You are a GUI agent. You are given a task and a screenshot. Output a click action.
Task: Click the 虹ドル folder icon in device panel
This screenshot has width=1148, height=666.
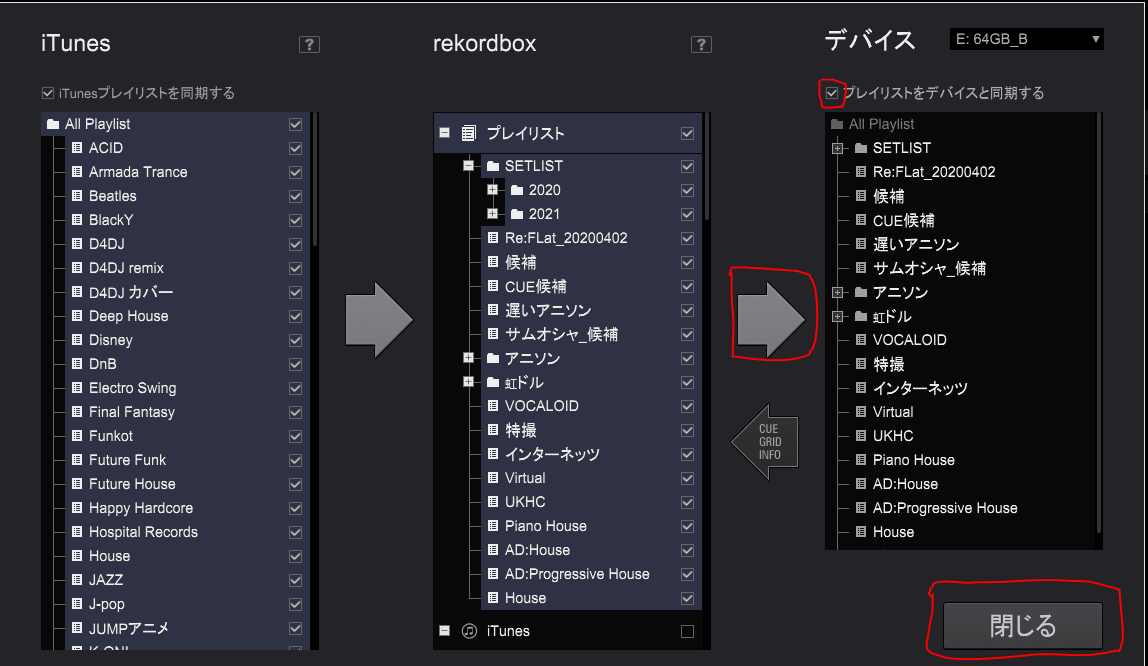tap(861, 317)
